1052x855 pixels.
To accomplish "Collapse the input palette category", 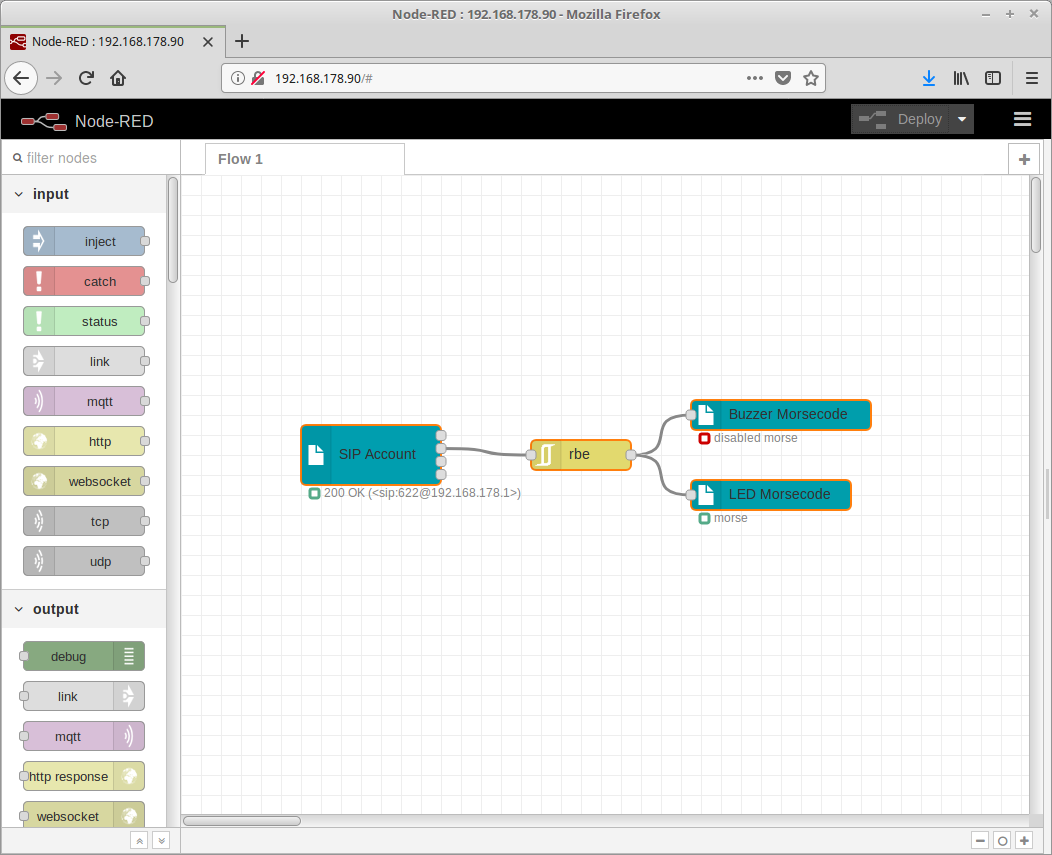I will (19, 194).
